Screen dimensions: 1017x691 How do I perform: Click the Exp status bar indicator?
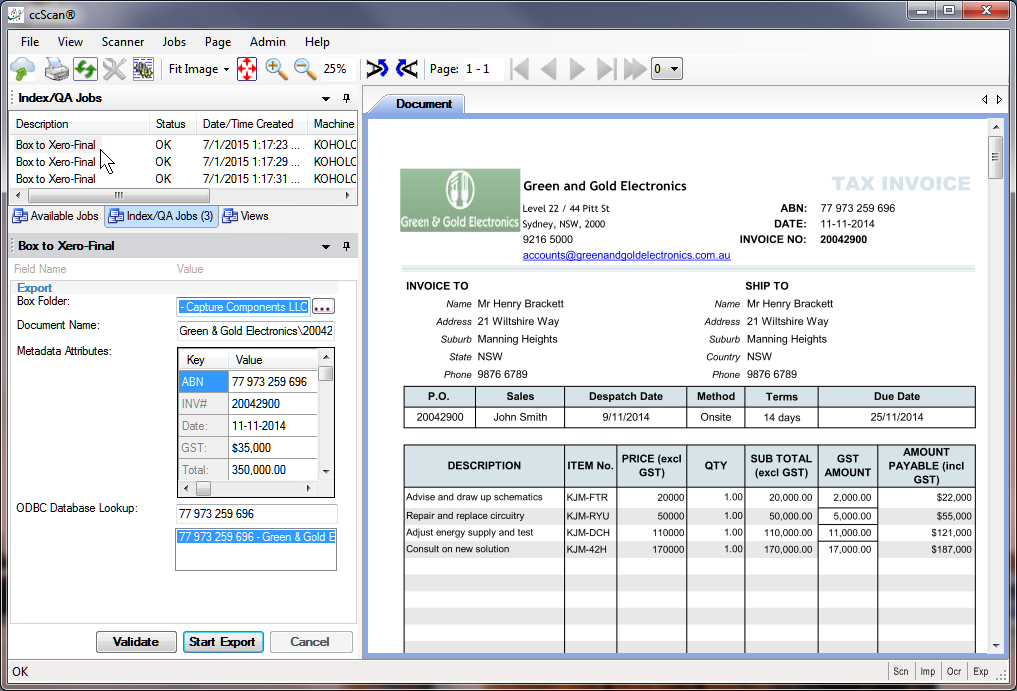tap(981, 672)
